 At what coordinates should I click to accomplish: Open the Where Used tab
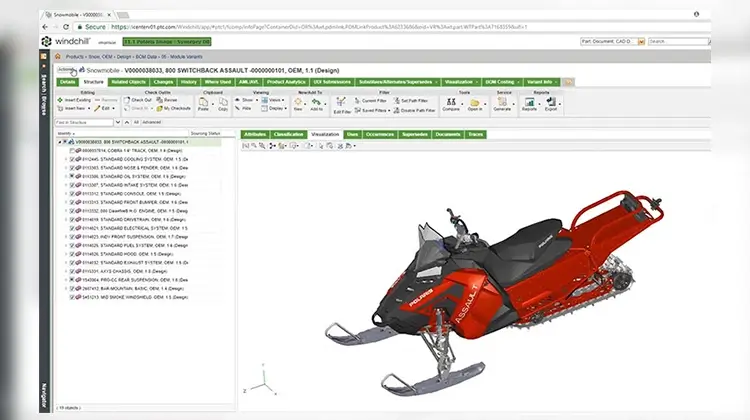click(218, 82)
